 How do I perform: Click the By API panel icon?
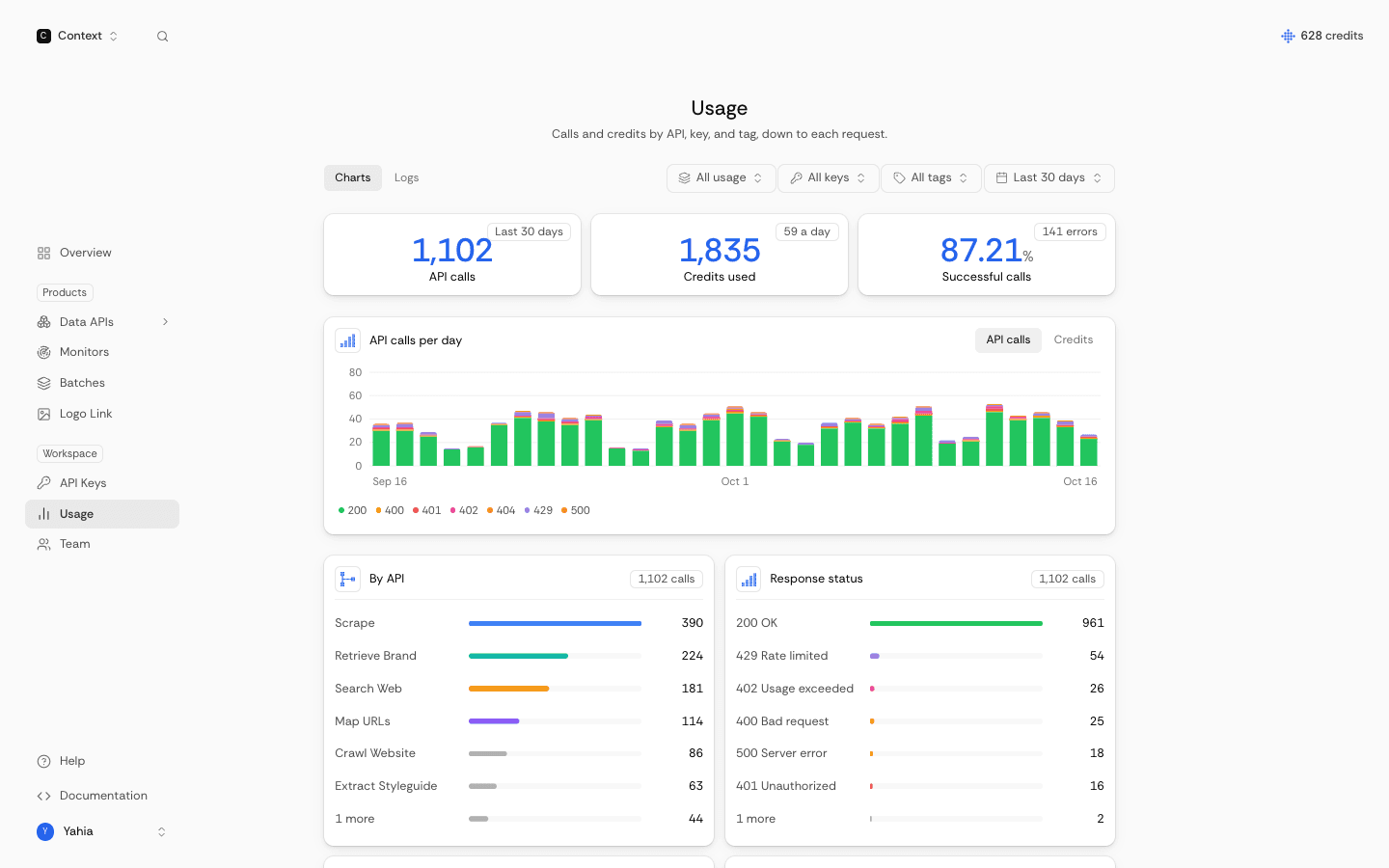[347, 579]
